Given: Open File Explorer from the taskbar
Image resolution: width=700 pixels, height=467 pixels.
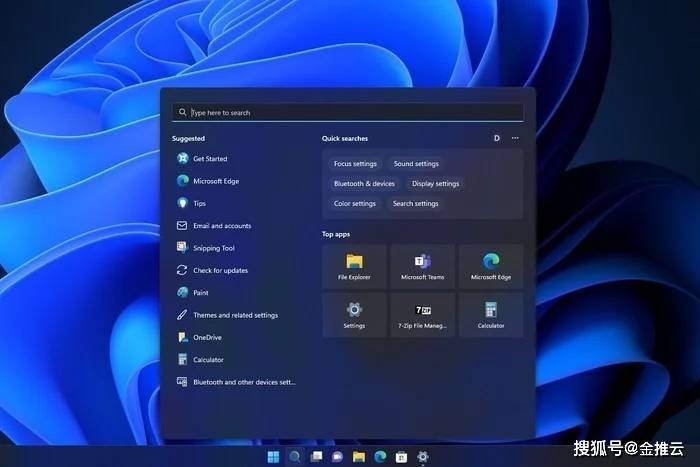Looking at the screenshot, I should tap(359, 456).
